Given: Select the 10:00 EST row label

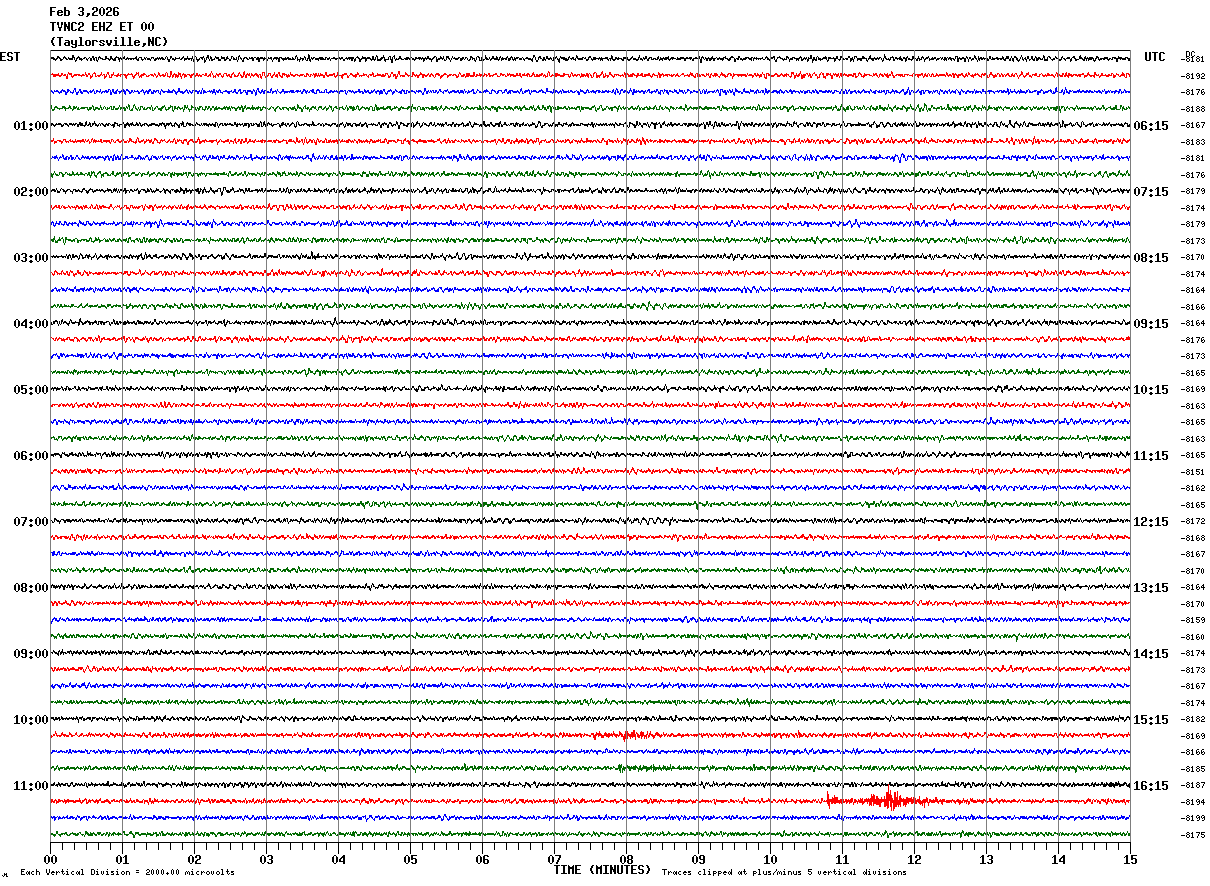Looking at the screenshot, I should (31, 720).
